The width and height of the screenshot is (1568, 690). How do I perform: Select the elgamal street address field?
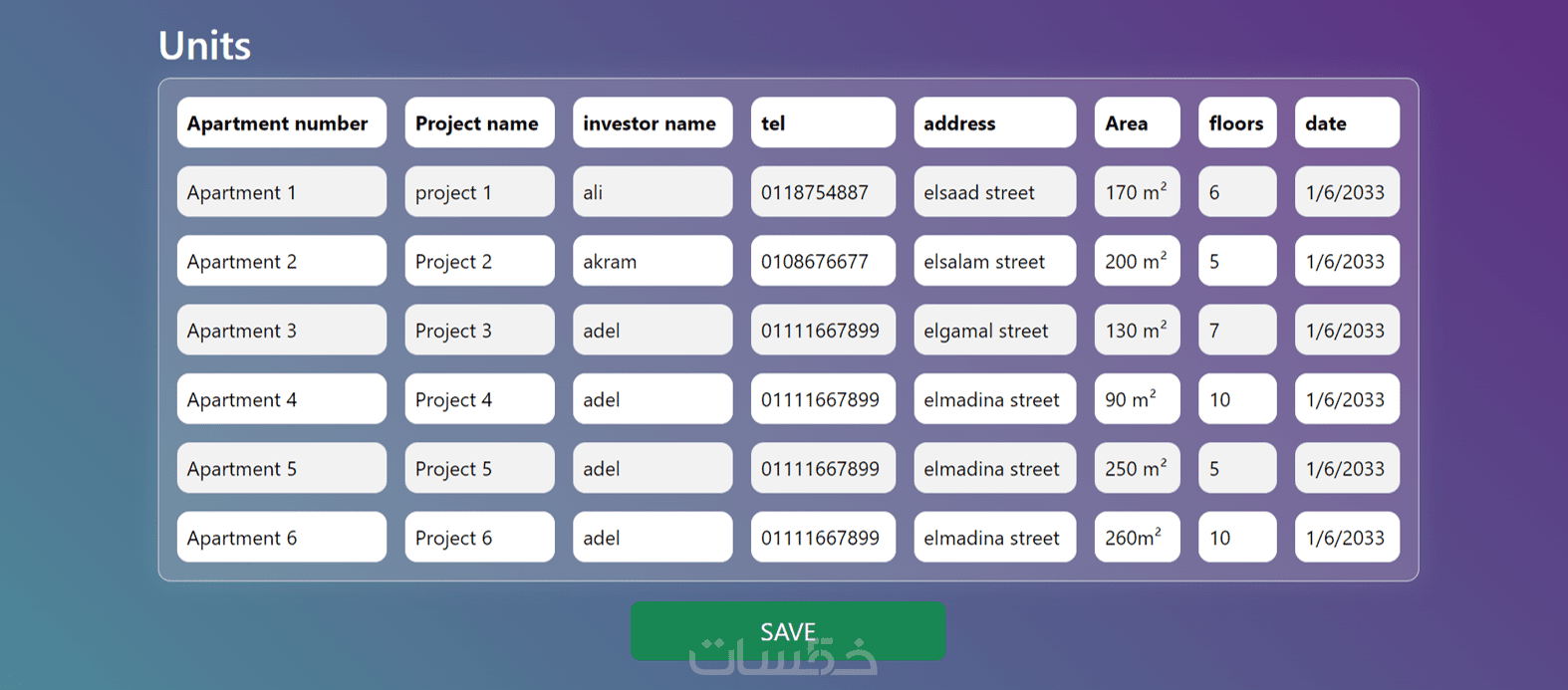pos(994,331)
